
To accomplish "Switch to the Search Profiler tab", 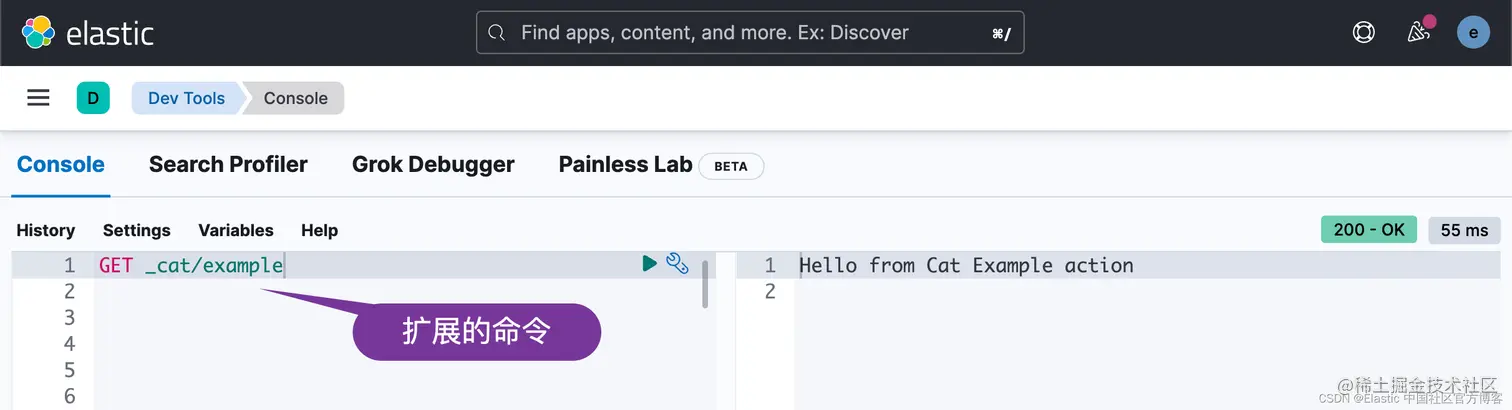I will [228, 165].
